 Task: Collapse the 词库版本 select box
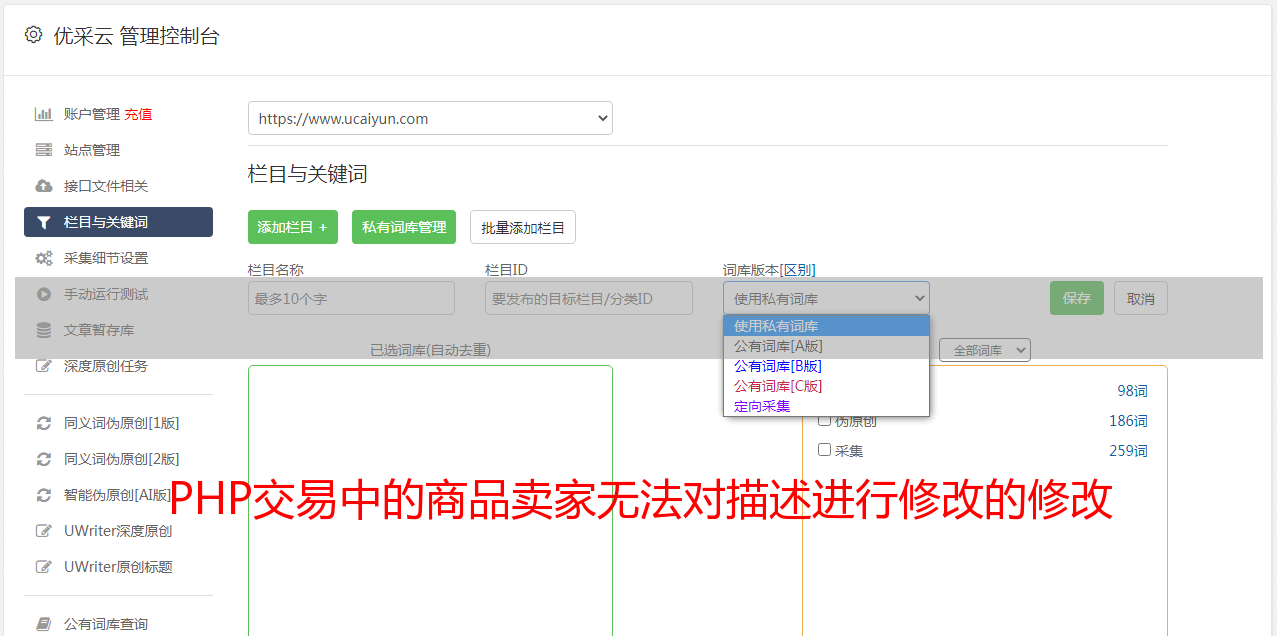pyautogui.click(x=826, y=298)
